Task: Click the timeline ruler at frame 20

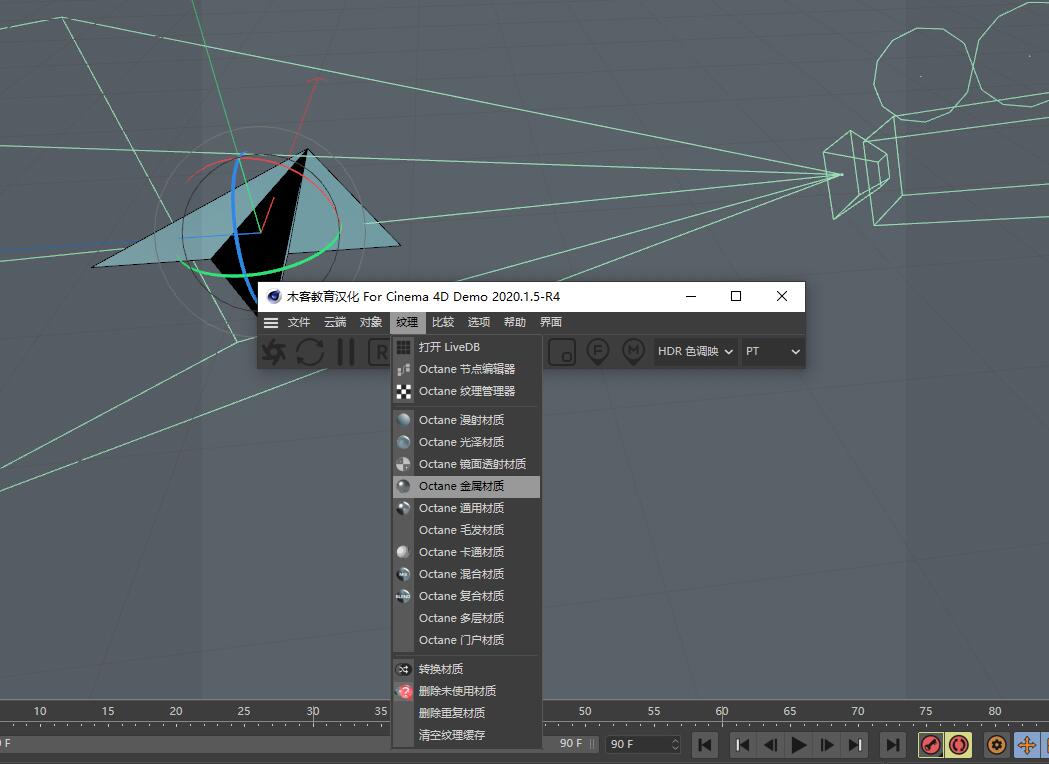Action: (176, 711)
